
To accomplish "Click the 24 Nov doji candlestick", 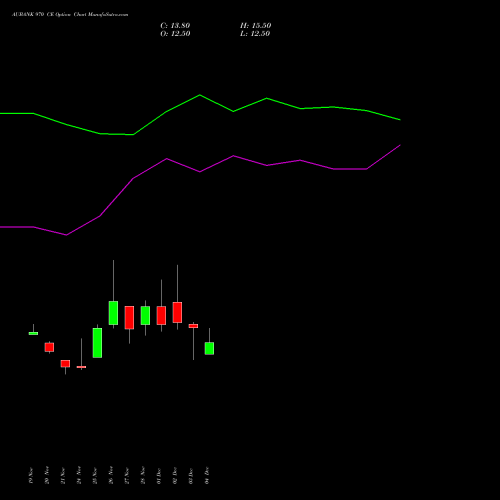I will 81,367.
